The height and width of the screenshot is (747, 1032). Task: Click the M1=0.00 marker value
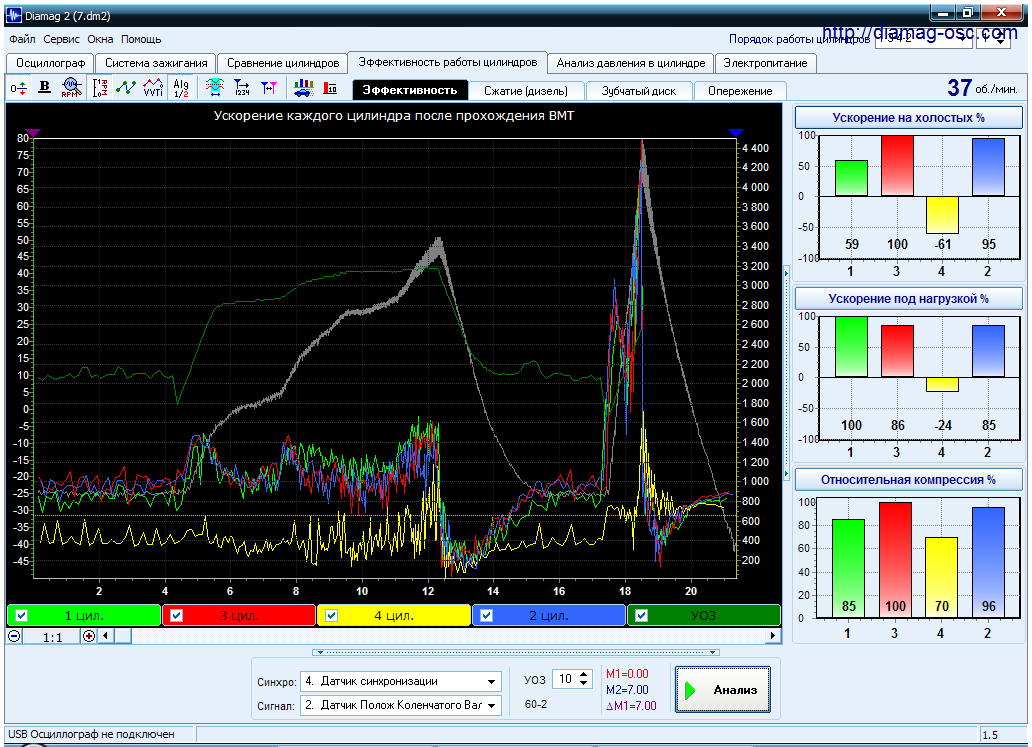point(627,674)
